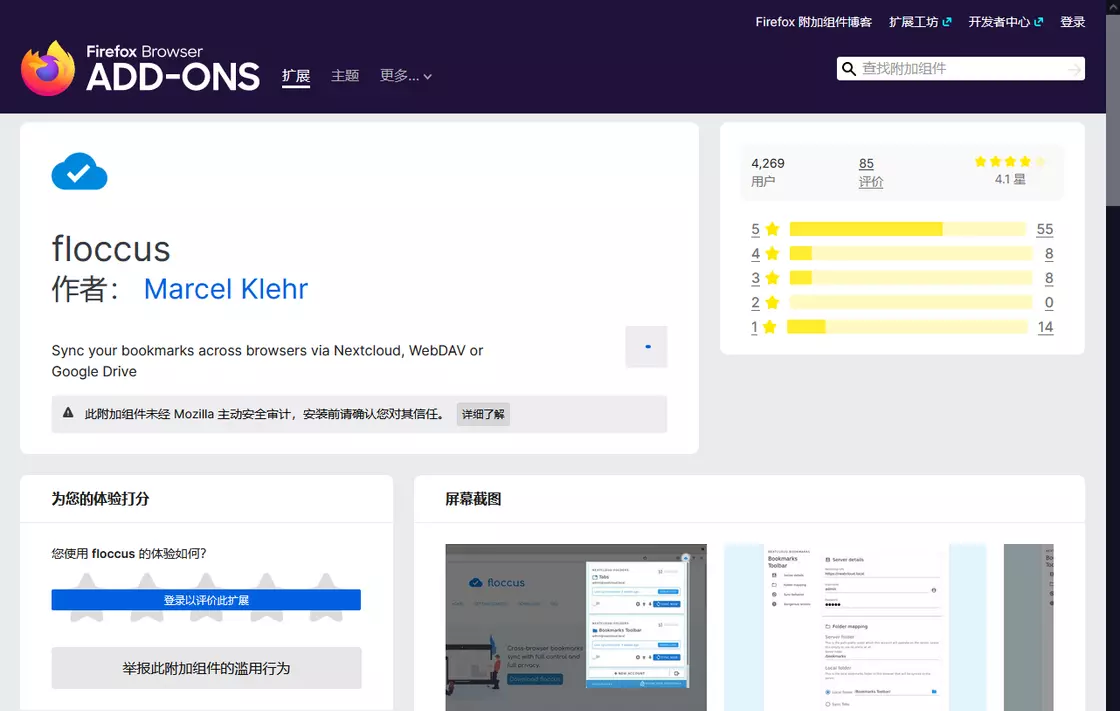1120x711 pixels.
Task: Click the Firefox logo icon
Action: (48, 68)
